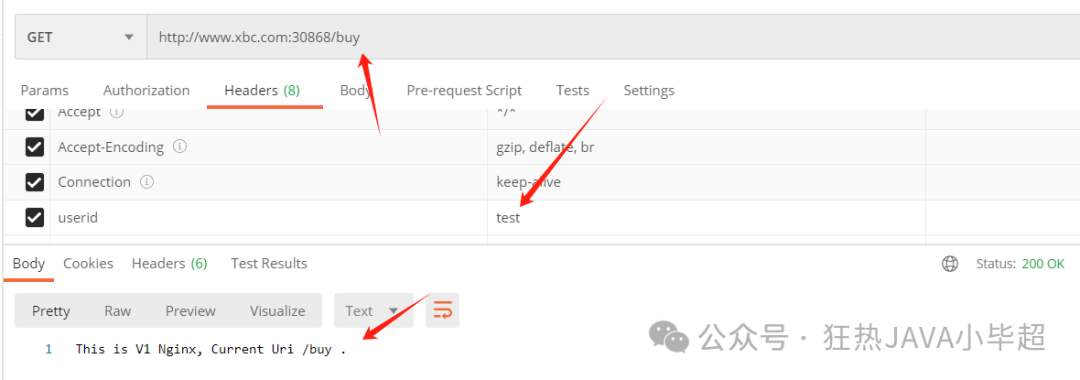Select the Visualize response view
Viewport: 1080px width, 380px height.
pos(278,310)
